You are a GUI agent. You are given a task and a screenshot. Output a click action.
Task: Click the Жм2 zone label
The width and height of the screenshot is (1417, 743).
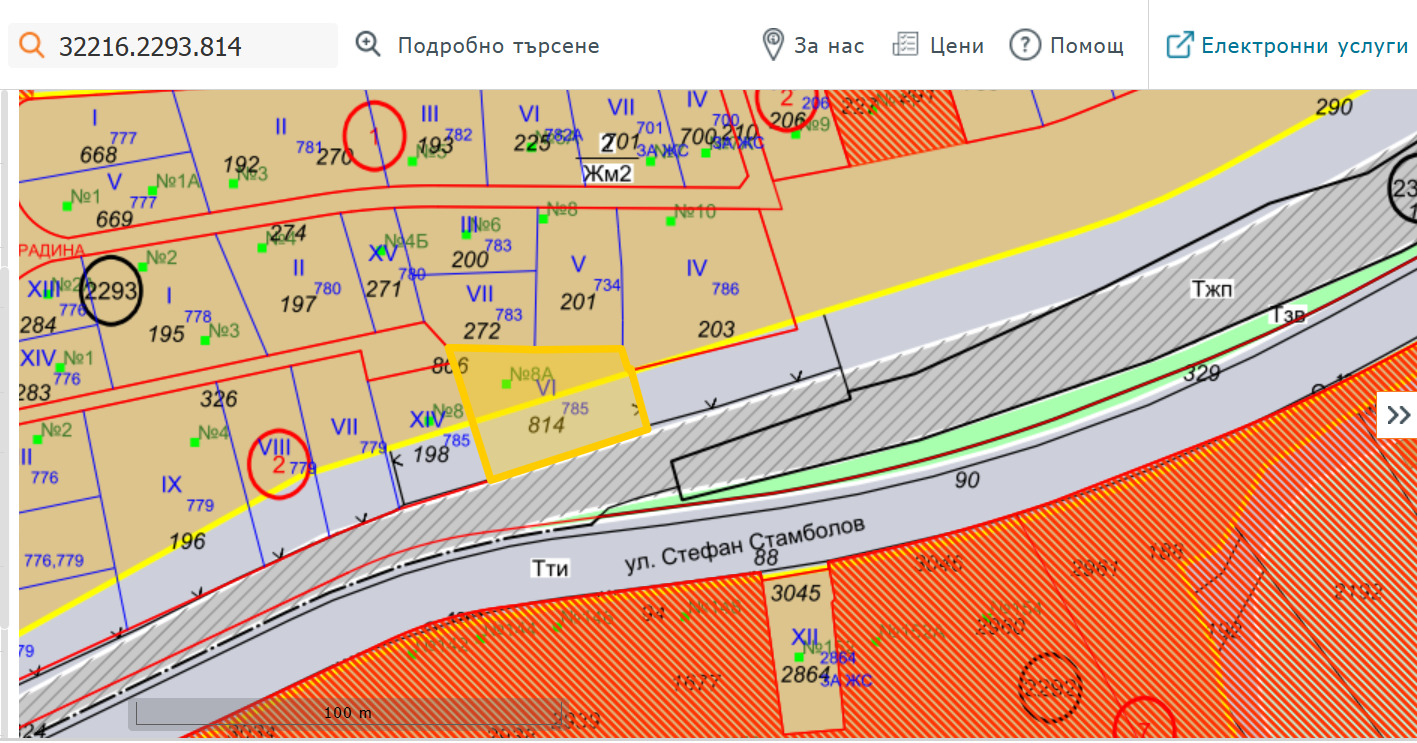[x=608, y=174]
